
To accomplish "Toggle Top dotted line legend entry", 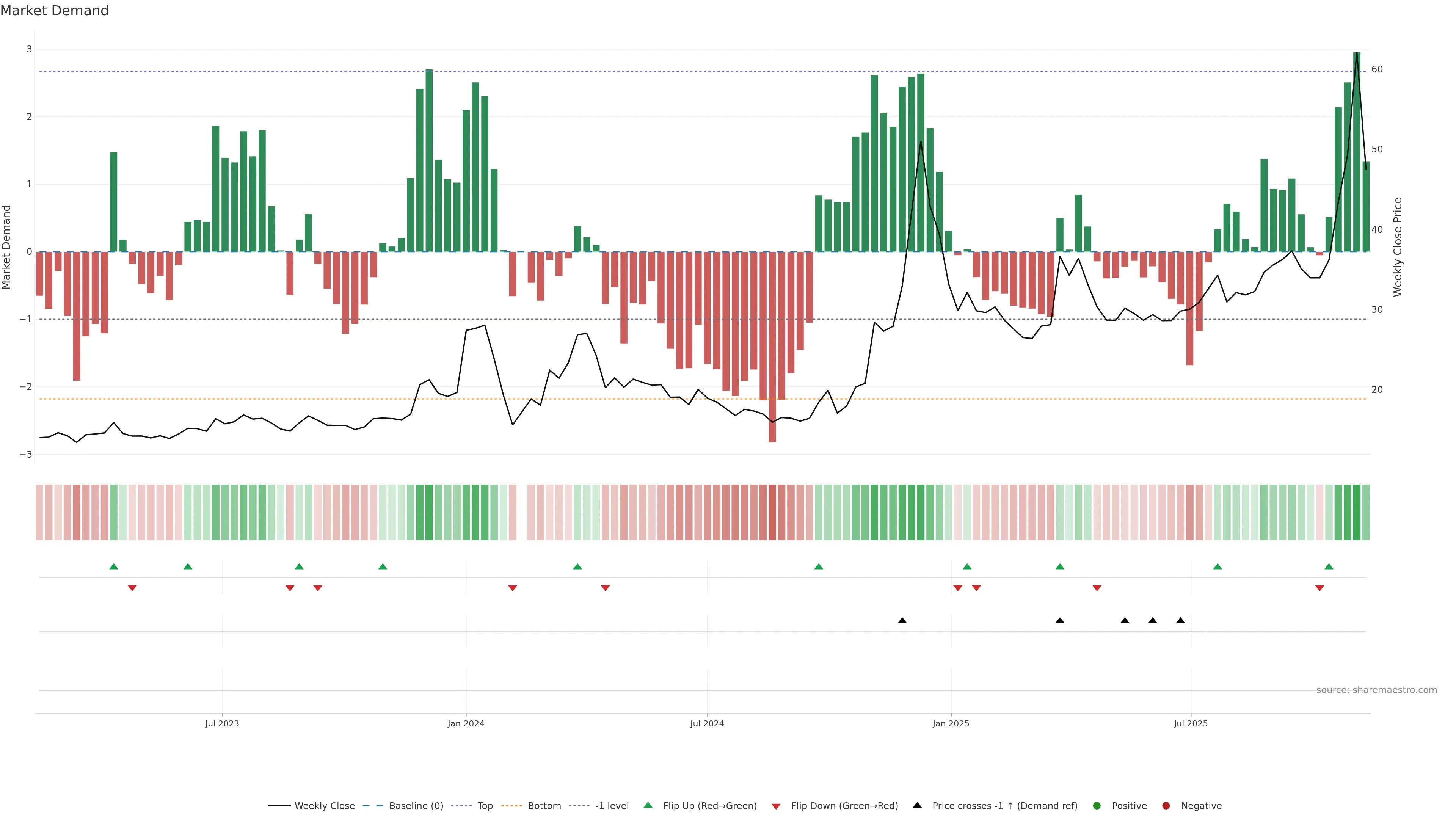I will (485, 805).
